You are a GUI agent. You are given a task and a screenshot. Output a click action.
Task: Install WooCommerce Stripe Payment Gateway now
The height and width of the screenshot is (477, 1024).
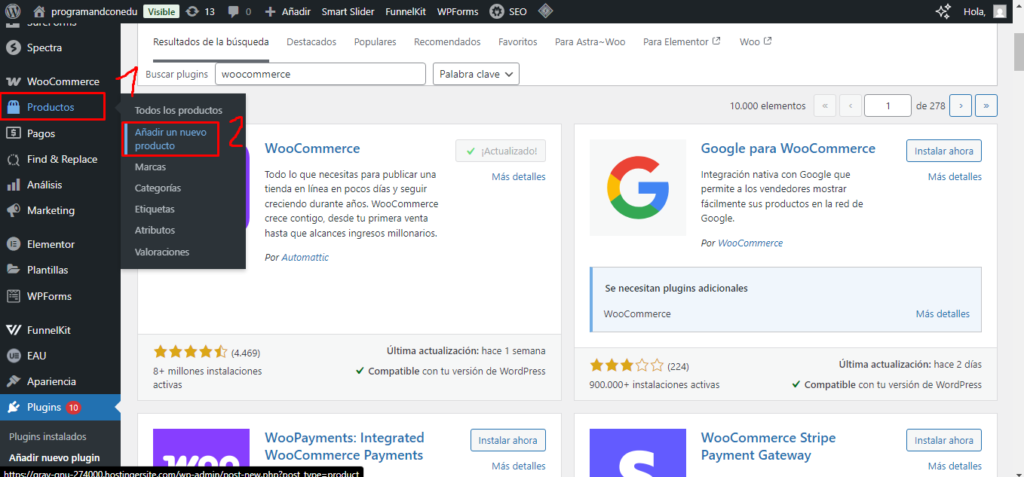point(944,440)
